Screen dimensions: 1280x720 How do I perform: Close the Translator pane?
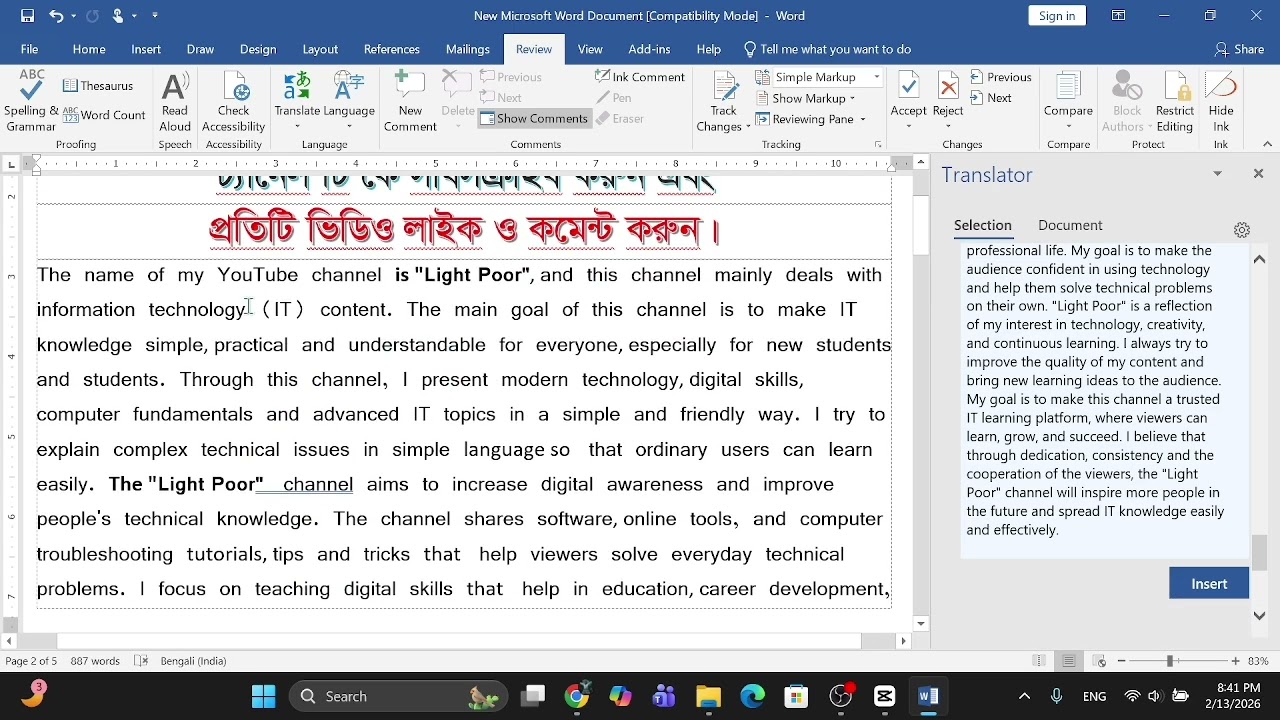tap(1258, 174)
